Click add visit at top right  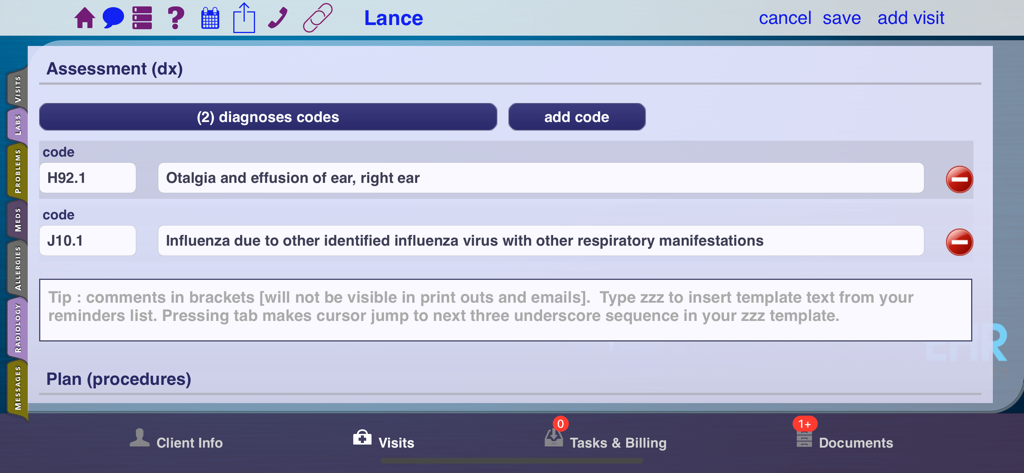[910, 18]
